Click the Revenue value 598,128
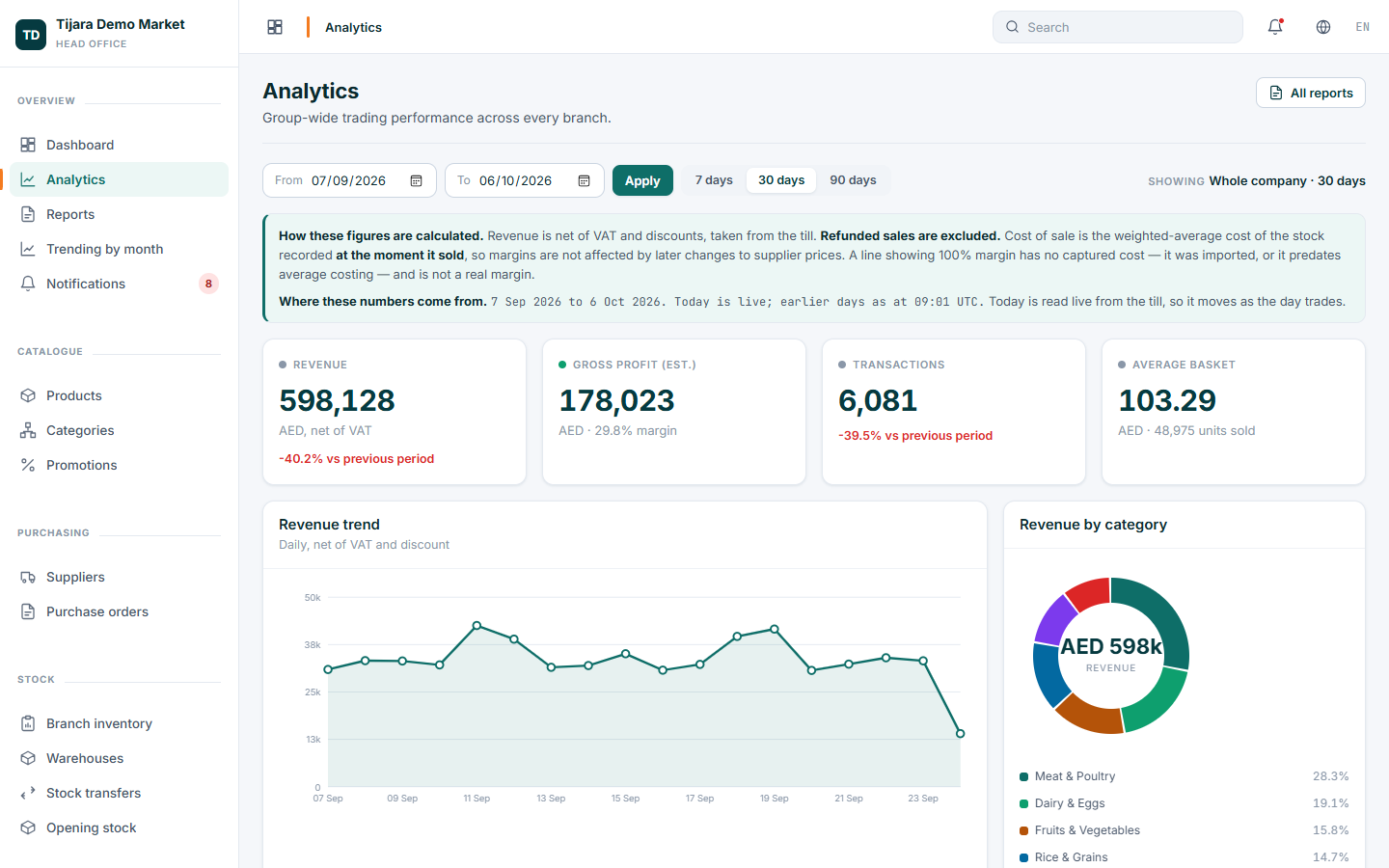The image size is (1389, 868). 337,400
